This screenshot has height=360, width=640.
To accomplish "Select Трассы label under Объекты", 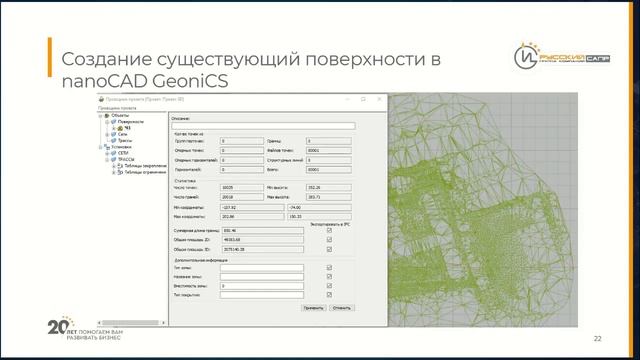I will pos(125,140).
